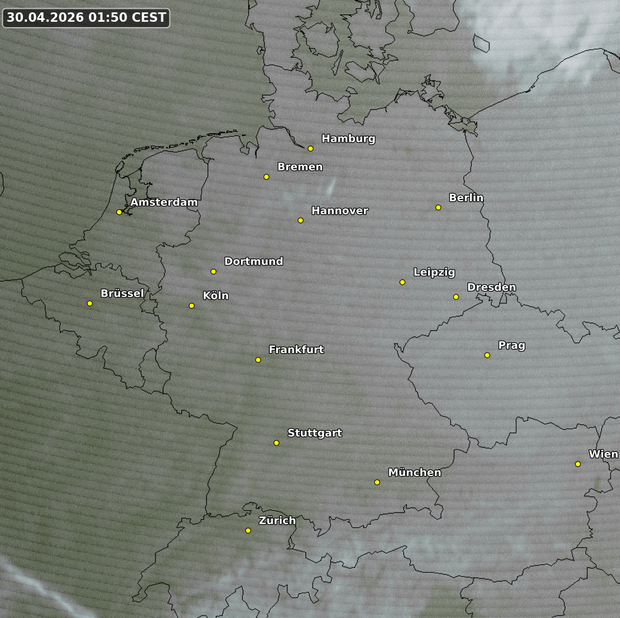Click the Zürich city marker dot
620x618 pixels.
click(x=248, y=530)
